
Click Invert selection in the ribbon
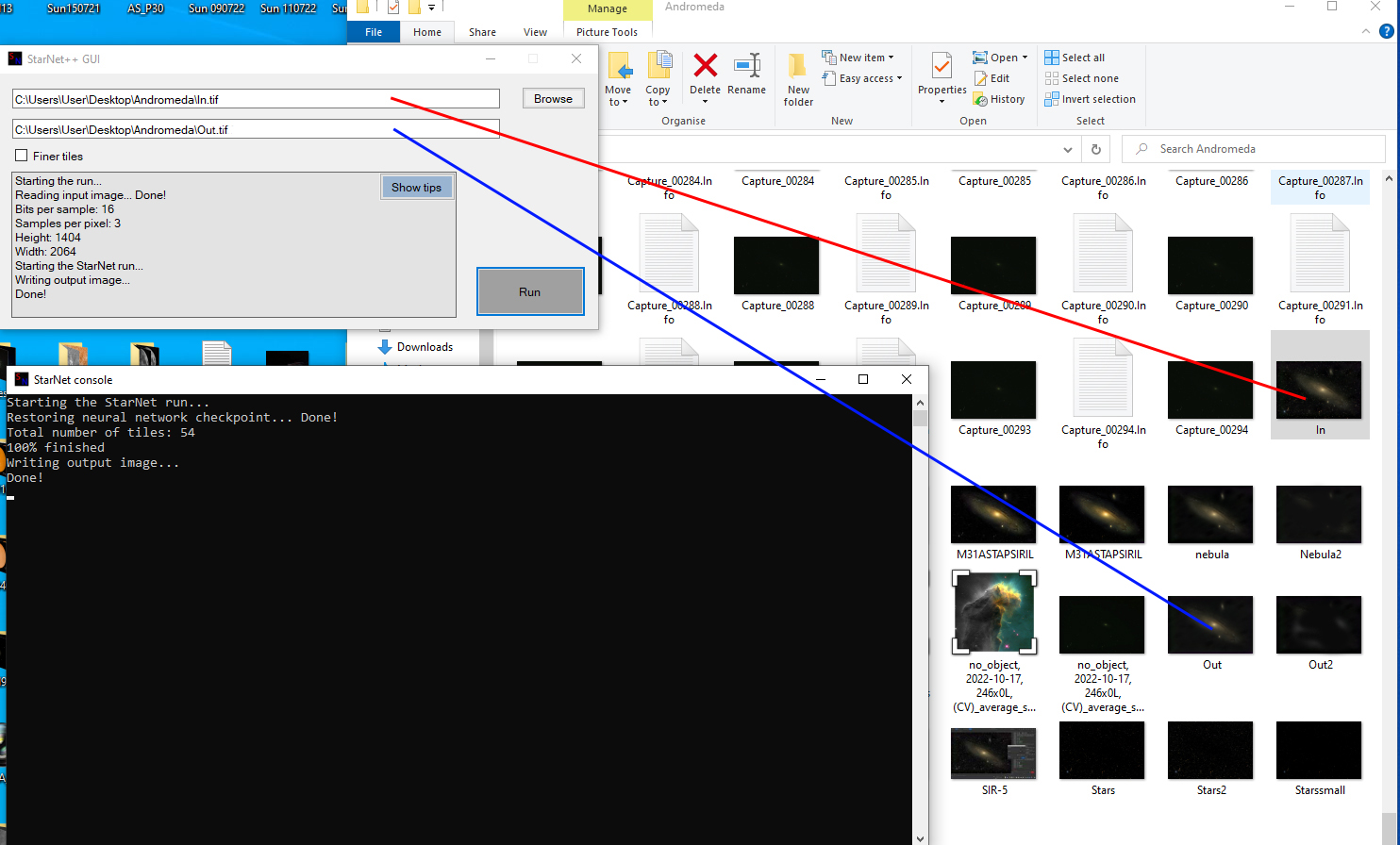[1090, 99]
